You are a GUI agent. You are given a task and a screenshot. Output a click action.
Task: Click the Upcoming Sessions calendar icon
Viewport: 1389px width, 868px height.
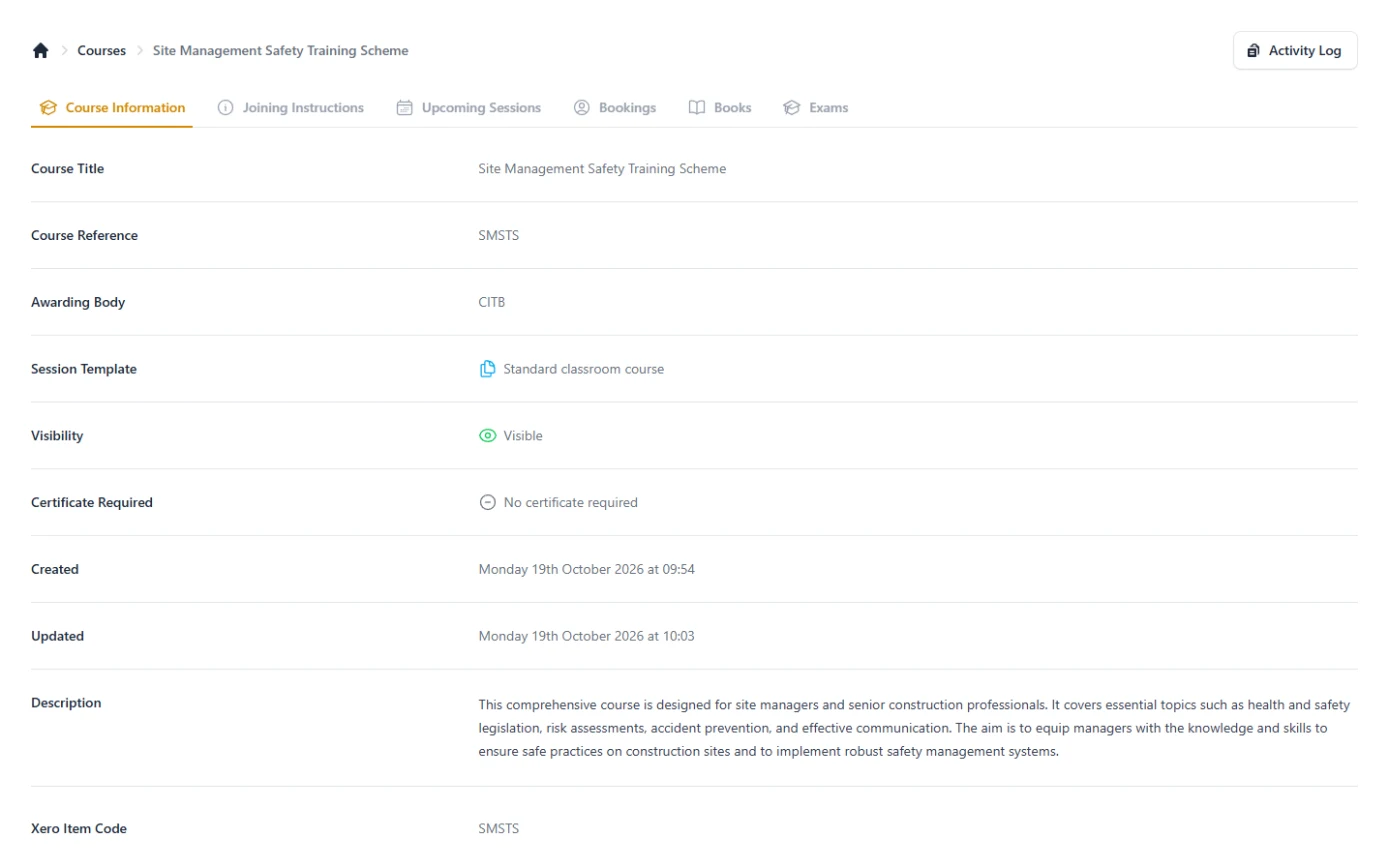[x=405, y=108]
